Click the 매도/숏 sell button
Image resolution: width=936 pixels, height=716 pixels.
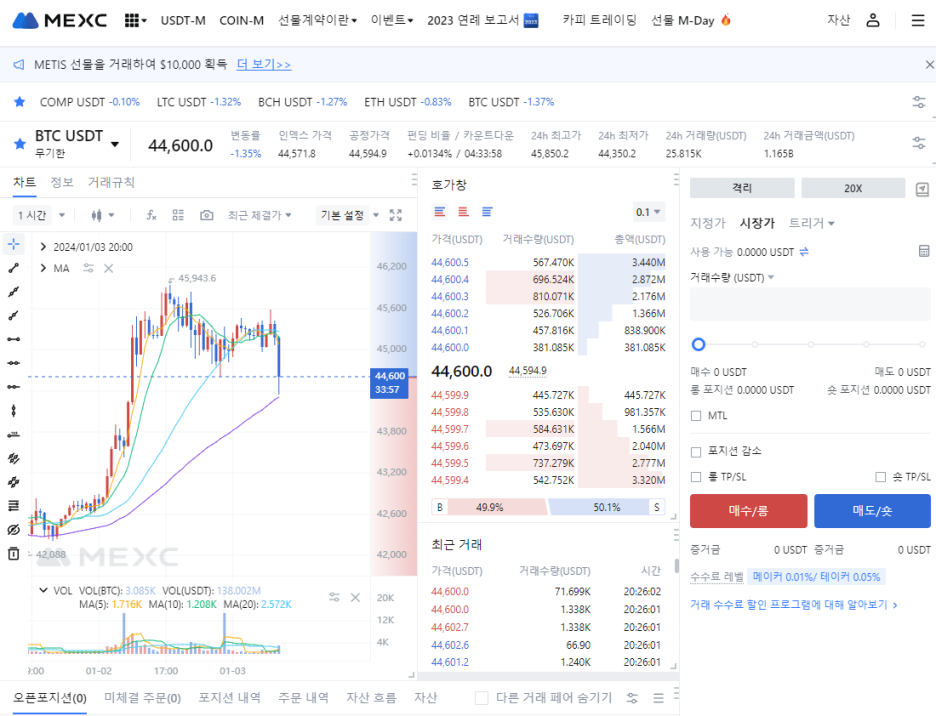[872, 511]
